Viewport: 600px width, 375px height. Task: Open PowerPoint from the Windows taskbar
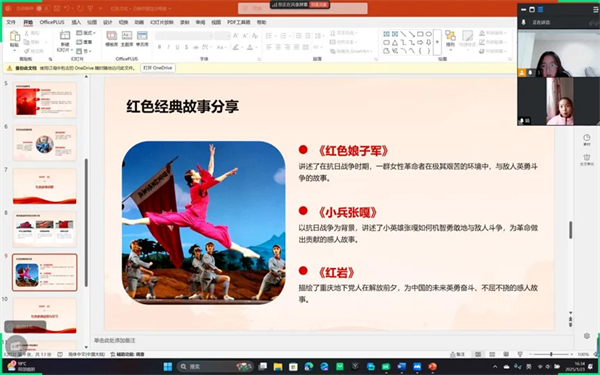pos(432,367)
